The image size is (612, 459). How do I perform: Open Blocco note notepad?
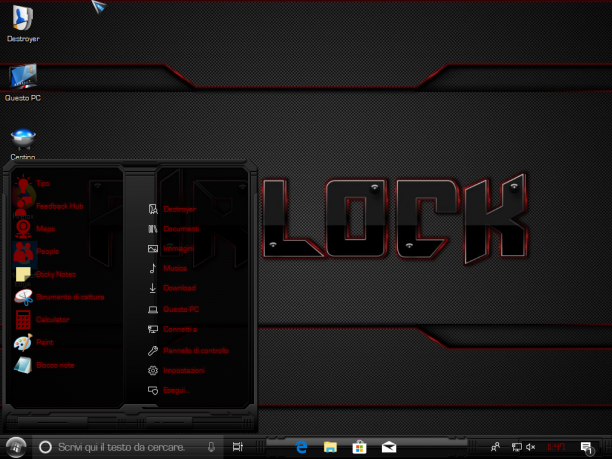point(44,365)
